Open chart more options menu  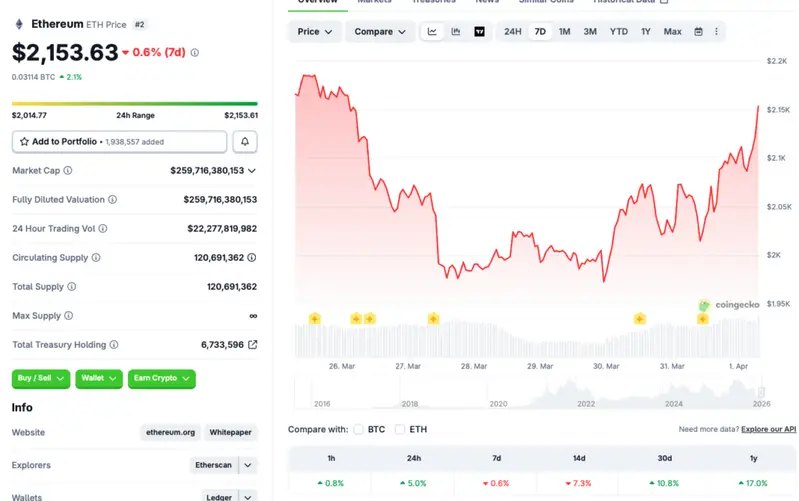click(x=716, y=32)
